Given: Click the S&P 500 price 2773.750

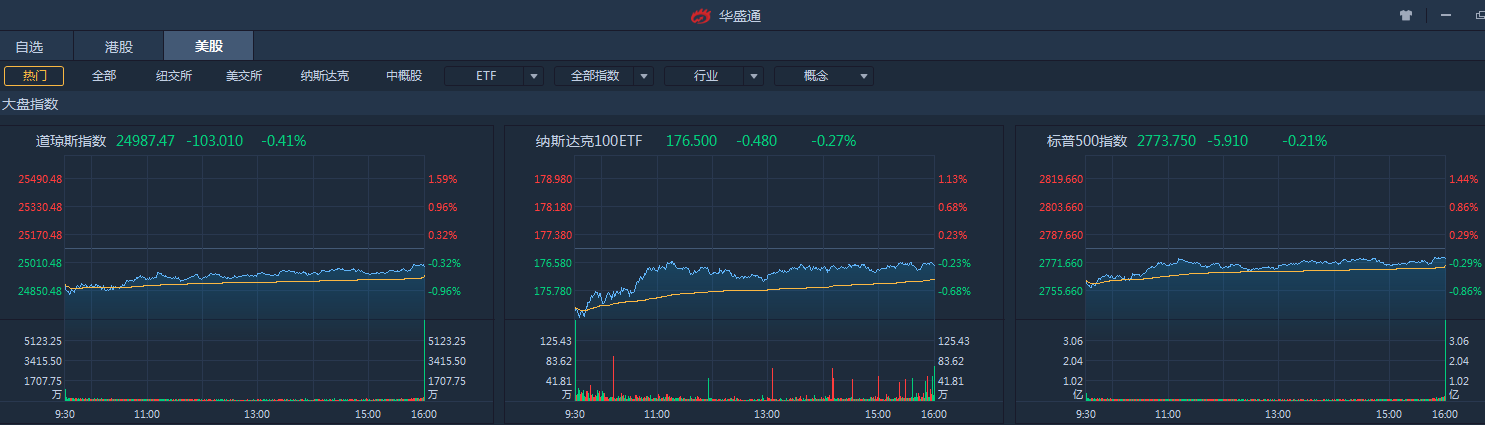Looking at the screenshot, I should (x=1167, y=141).
